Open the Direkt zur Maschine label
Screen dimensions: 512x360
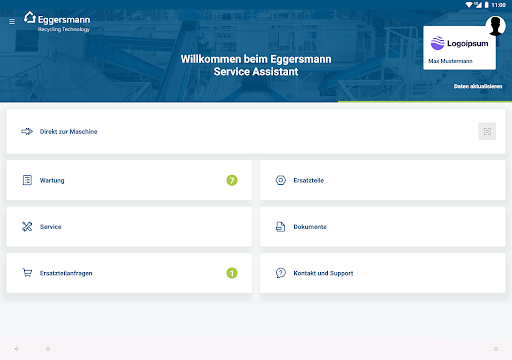coord(69,132)
